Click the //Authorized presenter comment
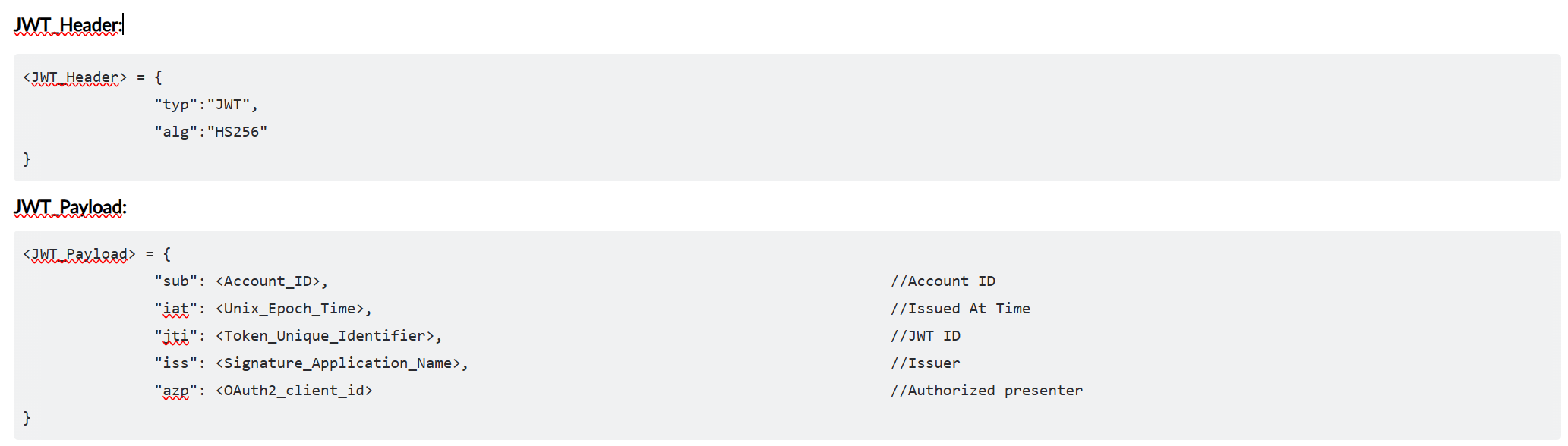The width and height of the screenshot is (1568, 446). coord(986,391)
